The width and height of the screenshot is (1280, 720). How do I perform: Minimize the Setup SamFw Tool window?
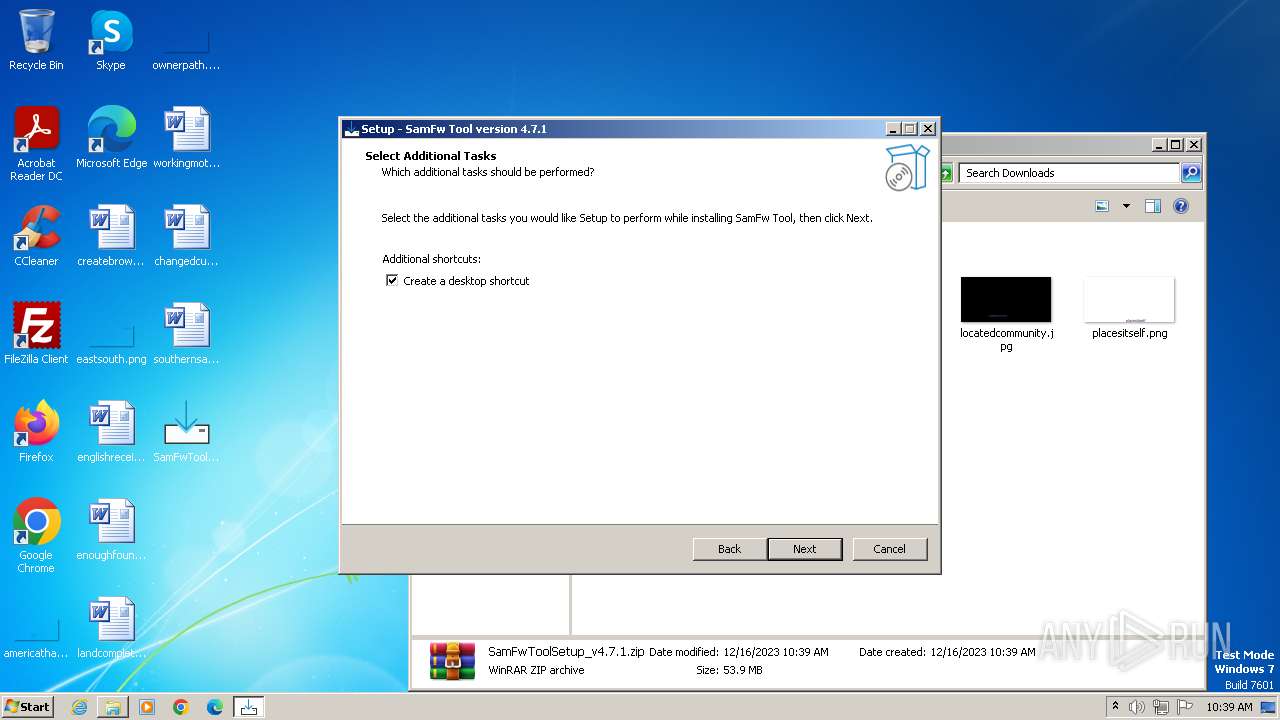893,129
